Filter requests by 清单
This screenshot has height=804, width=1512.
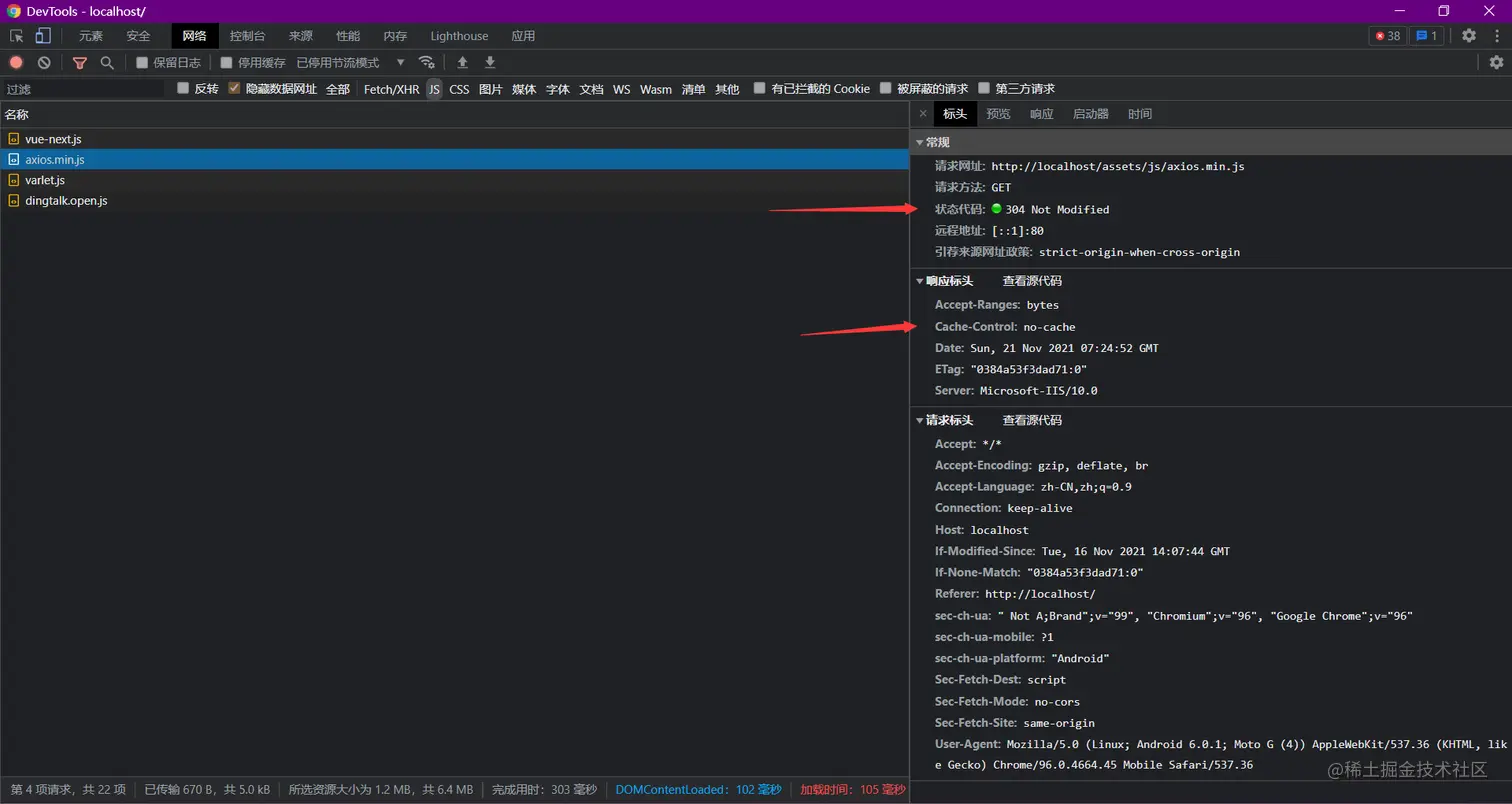[x=694, y=89]
